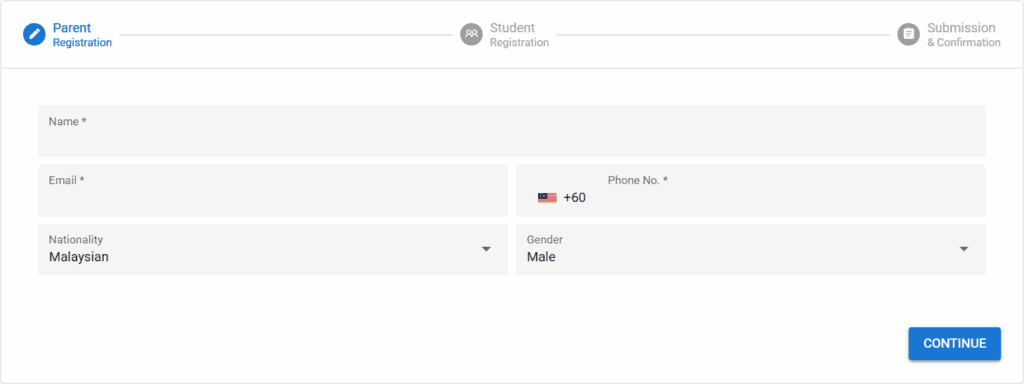
Task: Click the people icon for Student Registration
Action: coord(471,34)
